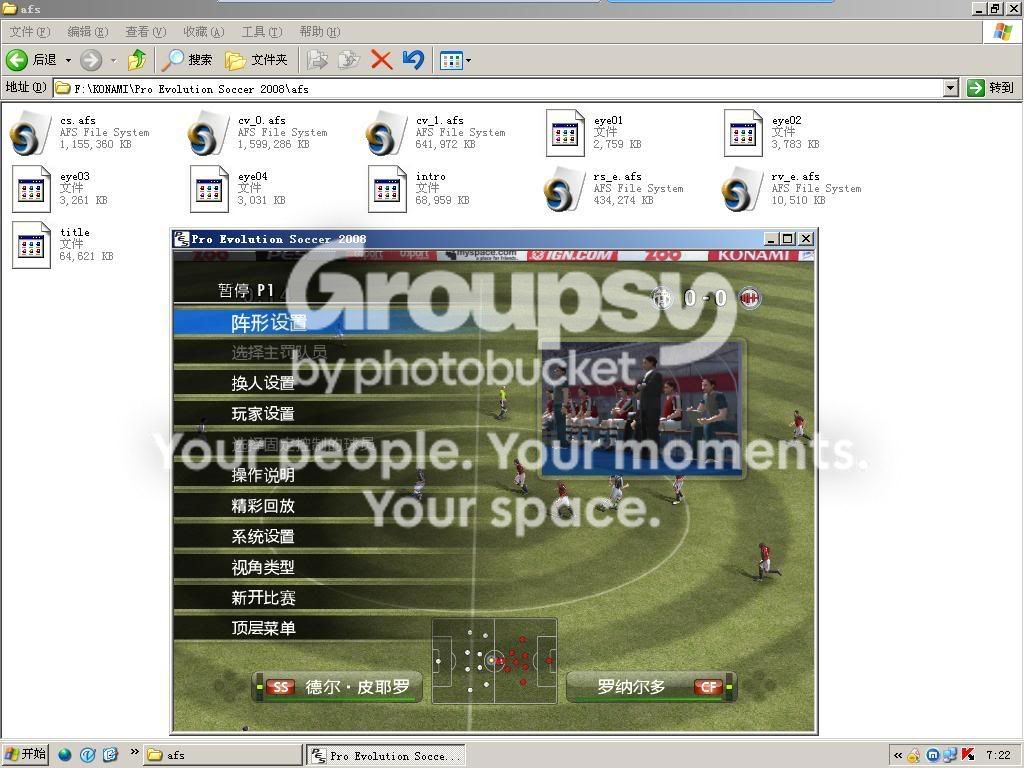
Task: Click the blue Undo arrow icon
Action: (x=413, y=60)
